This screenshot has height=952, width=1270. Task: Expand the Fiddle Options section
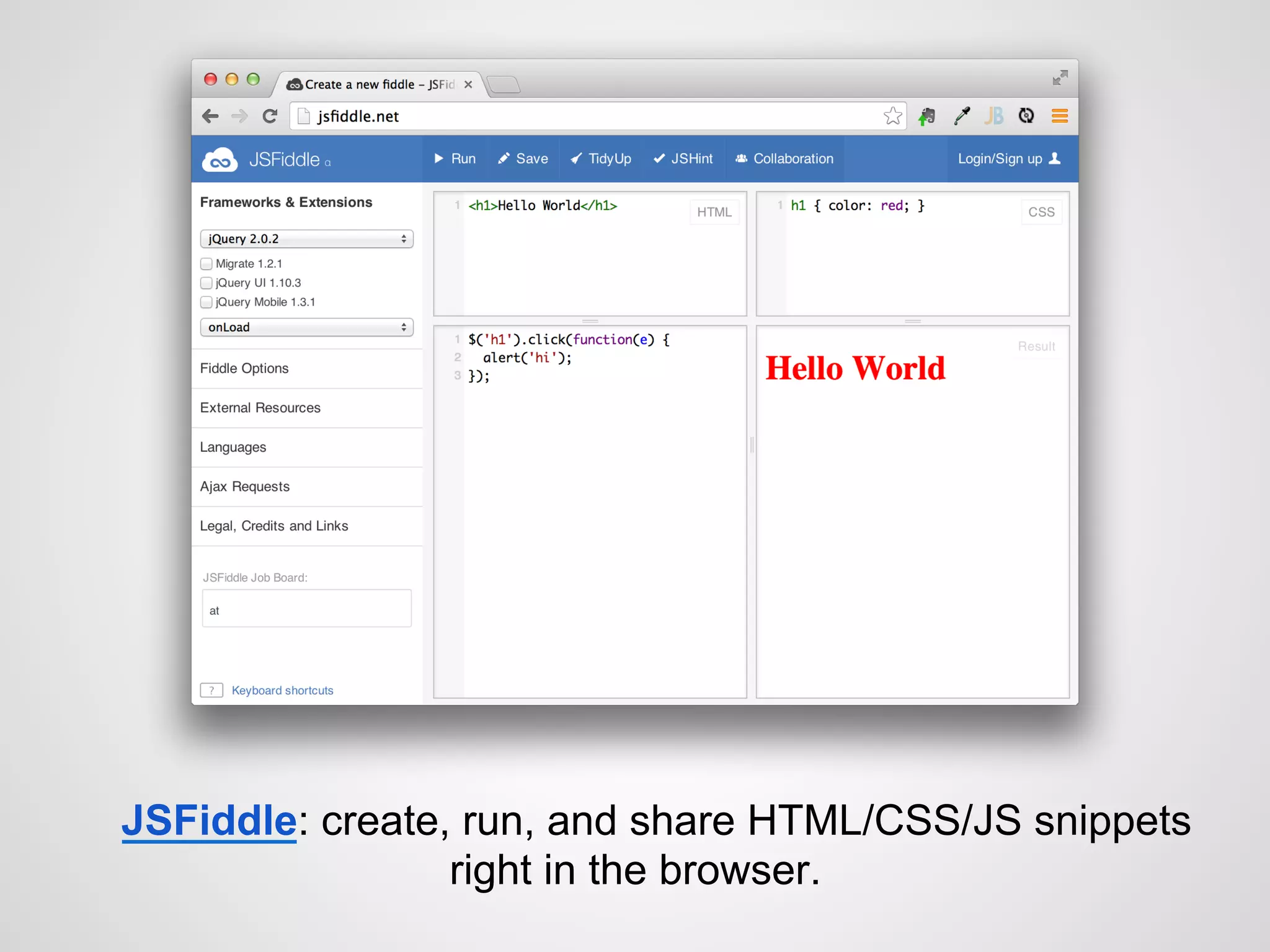[x=307, y=368]
